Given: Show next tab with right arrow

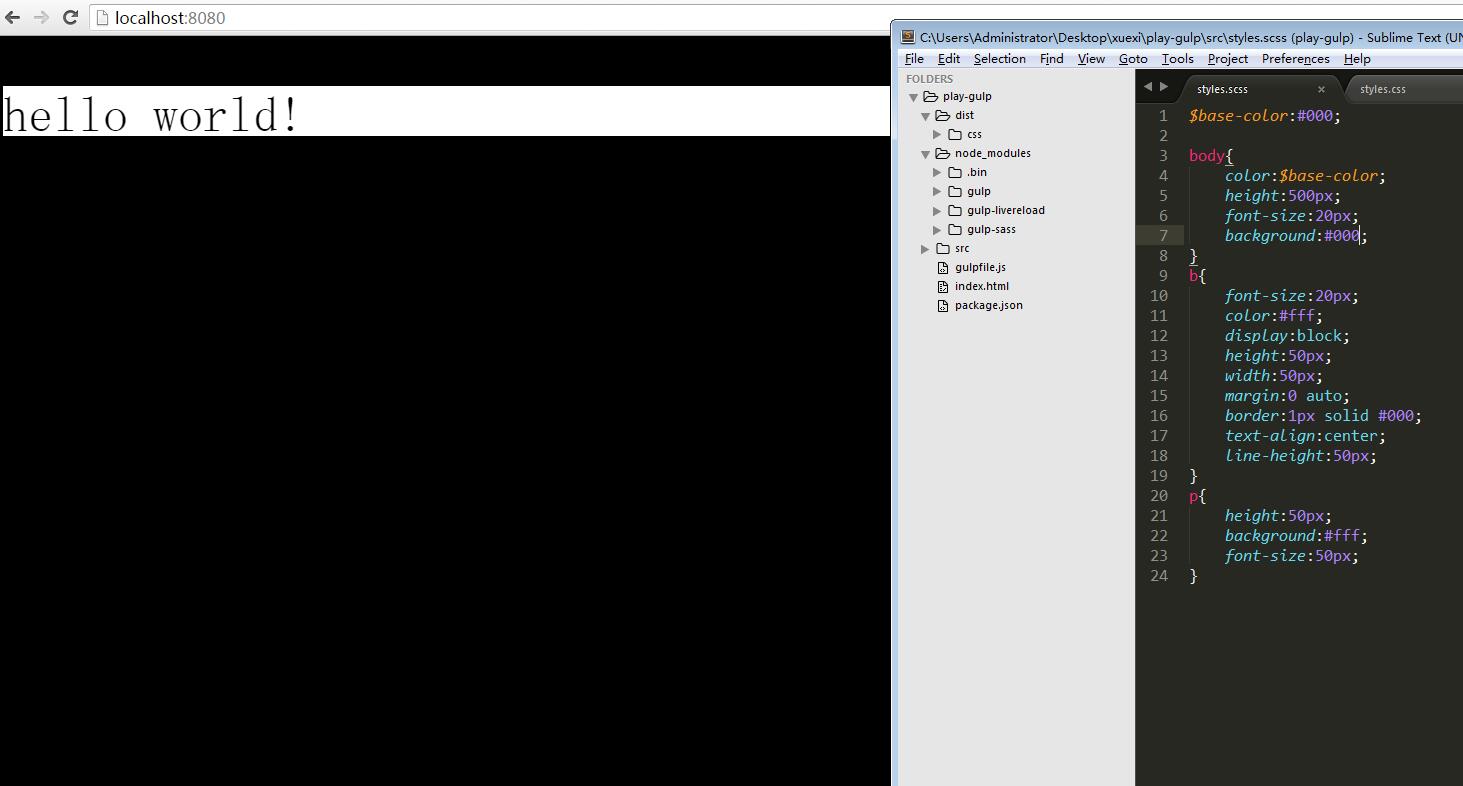Looking at the screenshot, I should tap(1163, 87).
